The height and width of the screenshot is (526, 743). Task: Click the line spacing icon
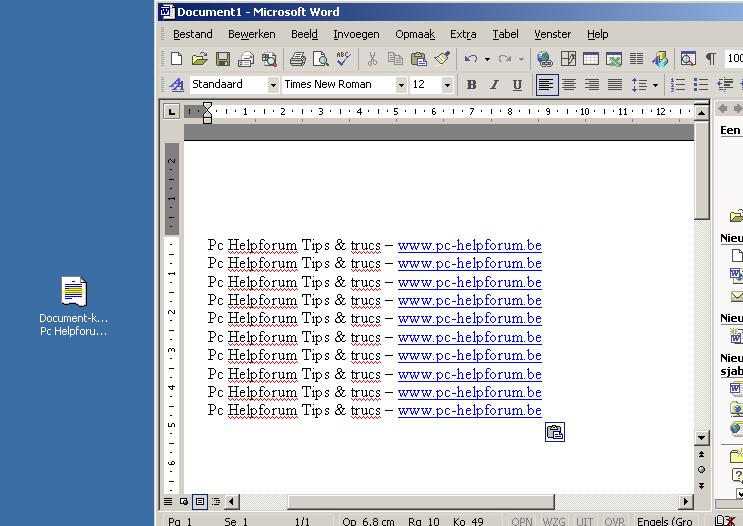(639, 85)
